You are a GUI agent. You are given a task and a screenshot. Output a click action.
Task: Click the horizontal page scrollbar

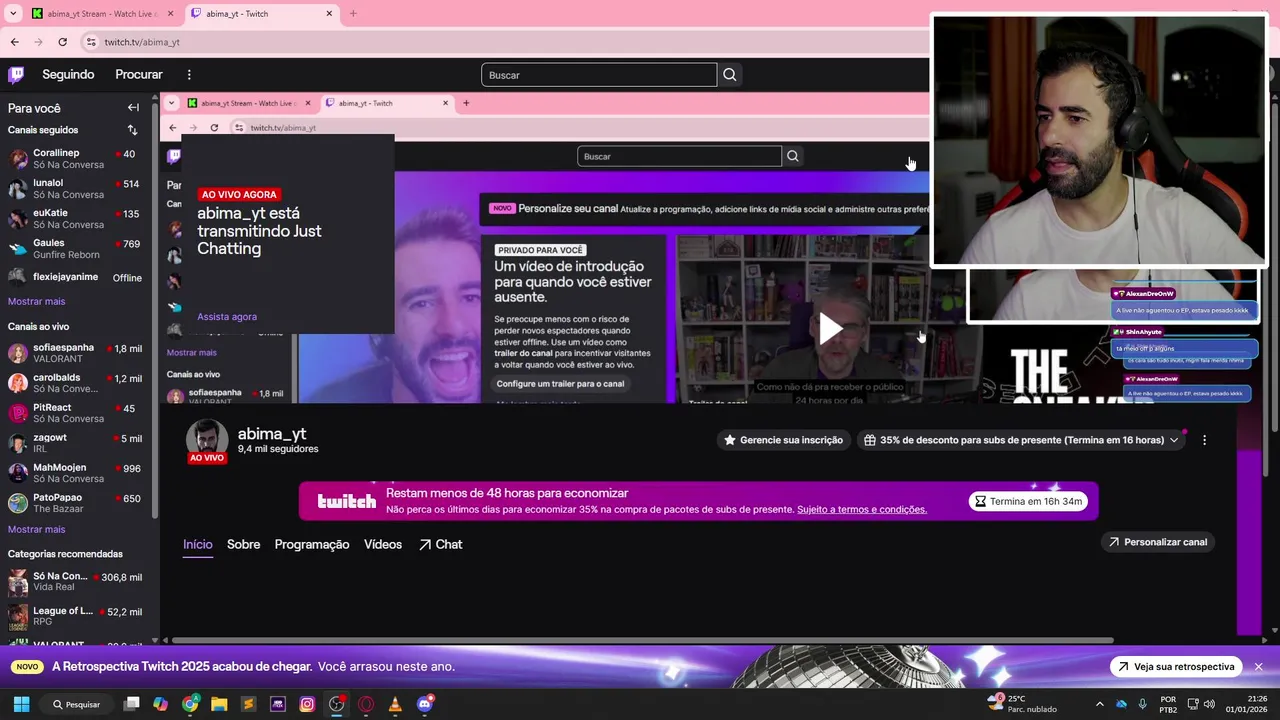(643, 640)
